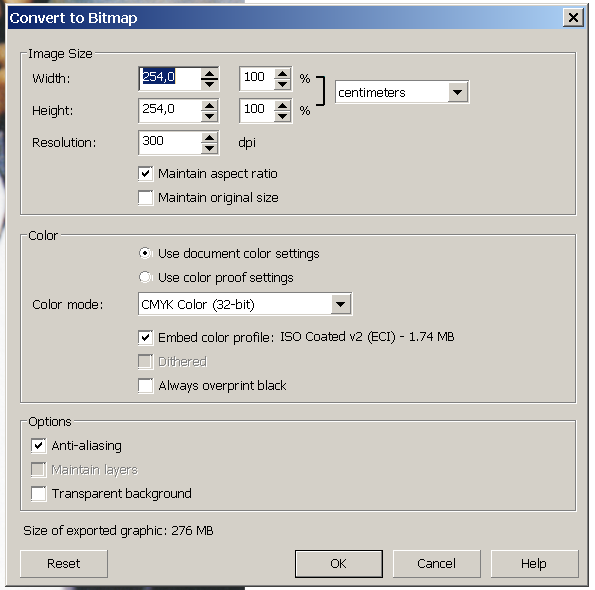Click the Reset button
Screen dimensions: 595x590
pos(64,563)
